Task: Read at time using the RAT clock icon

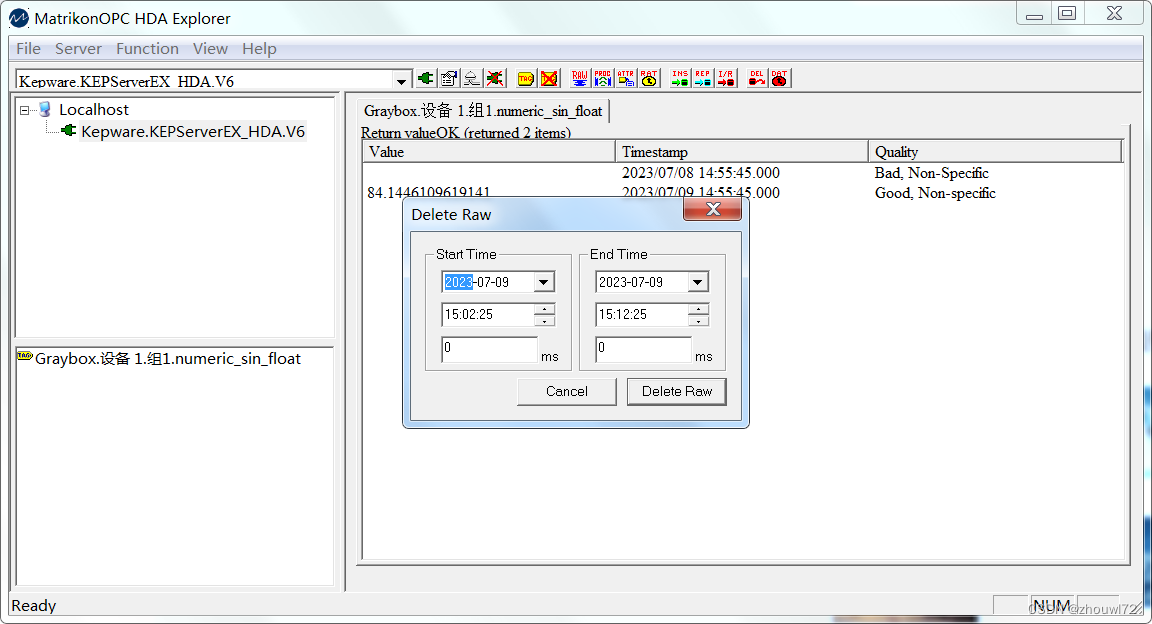Action: click(x=650, y=77)
